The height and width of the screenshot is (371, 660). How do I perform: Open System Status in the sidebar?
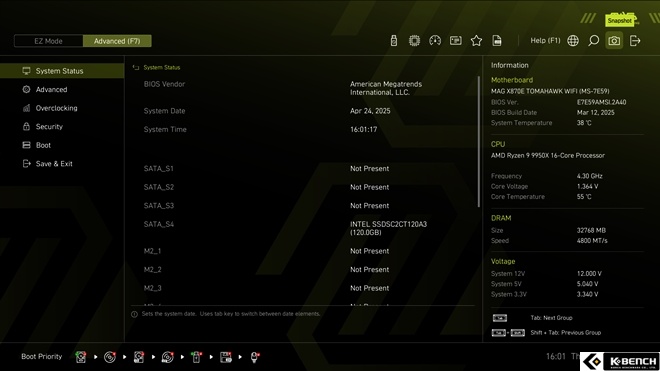[62, 71]
